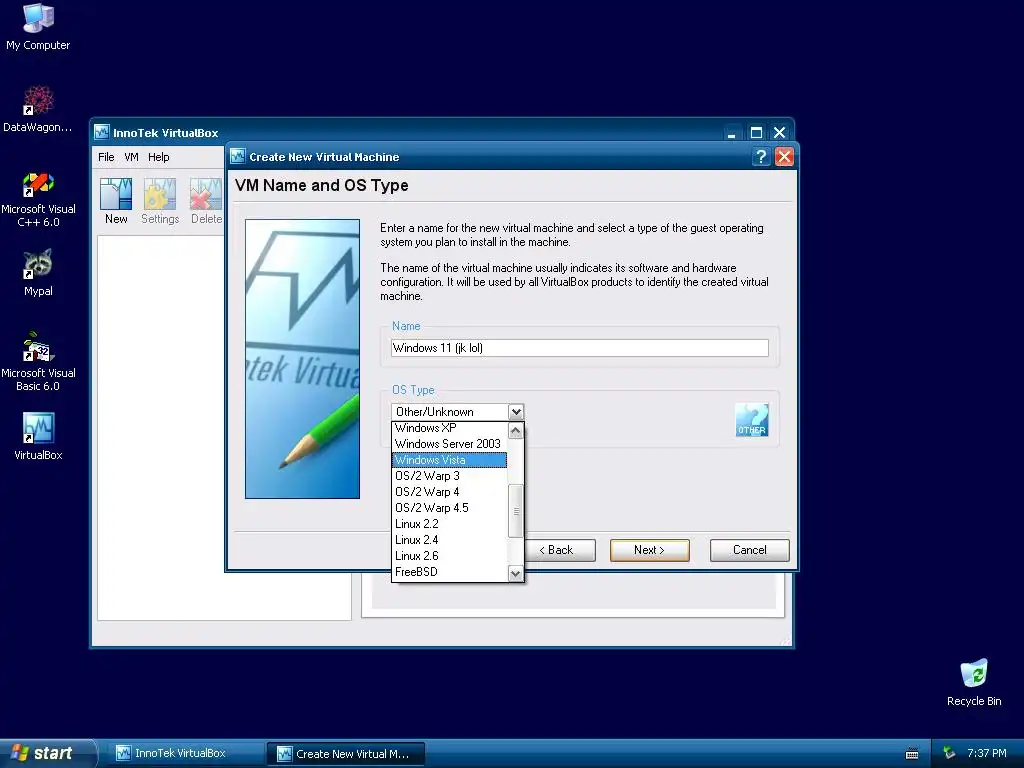Open My Computer desktop icon
Viewport: 1024px width, 768px height.
pyautogui.click(x=38, y=27)
